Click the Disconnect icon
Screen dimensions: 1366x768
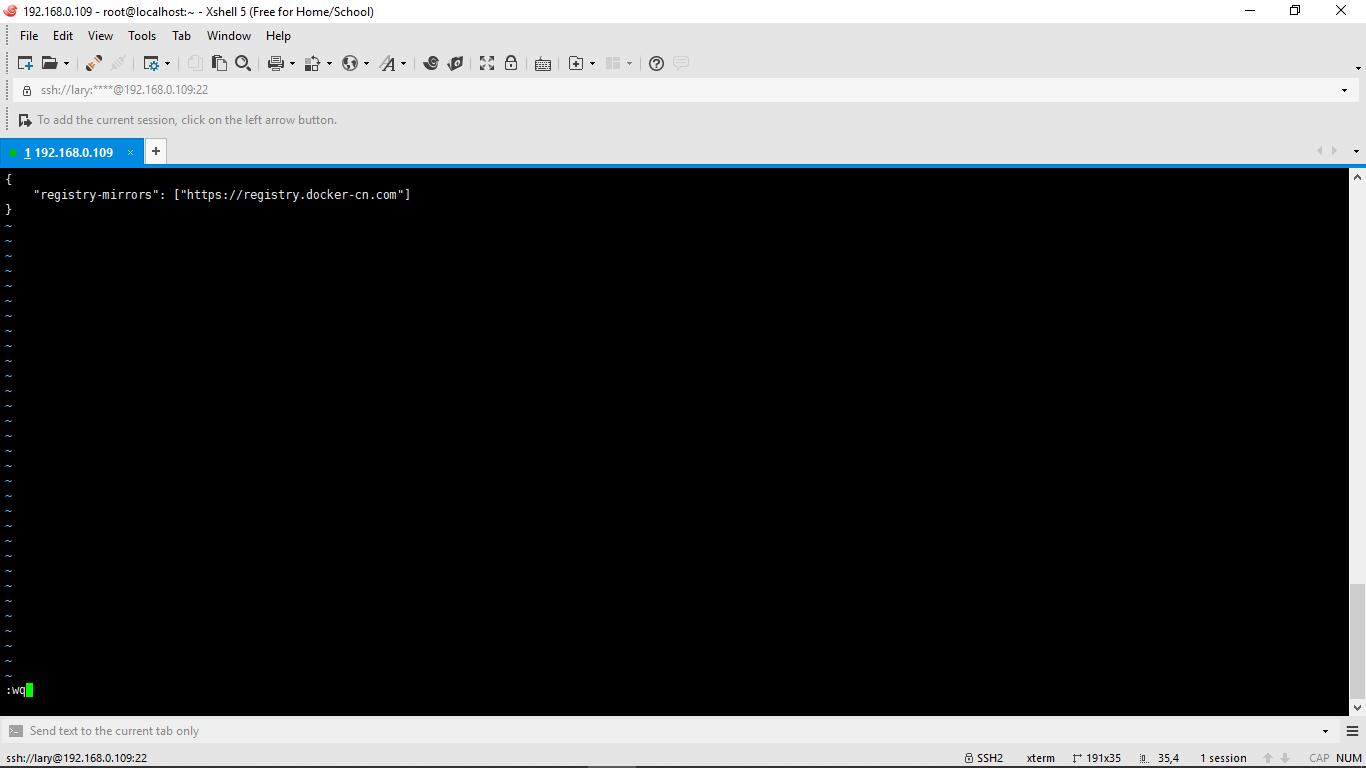[x=117, y=63]
